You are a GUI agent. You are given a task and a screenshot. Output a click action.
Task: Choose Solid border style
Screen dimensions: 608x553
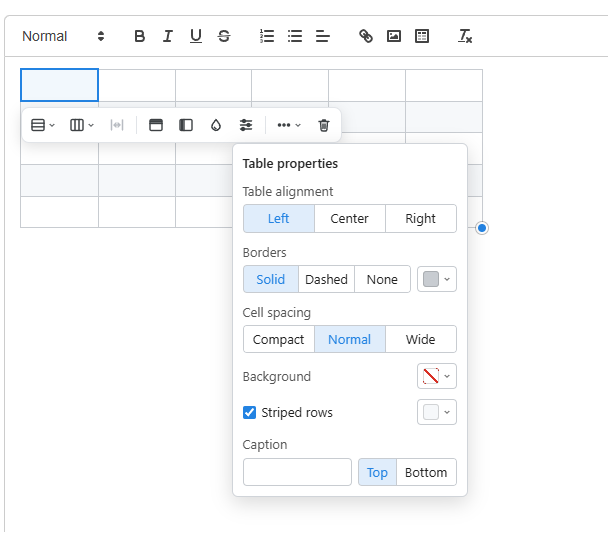pos(271,279)
